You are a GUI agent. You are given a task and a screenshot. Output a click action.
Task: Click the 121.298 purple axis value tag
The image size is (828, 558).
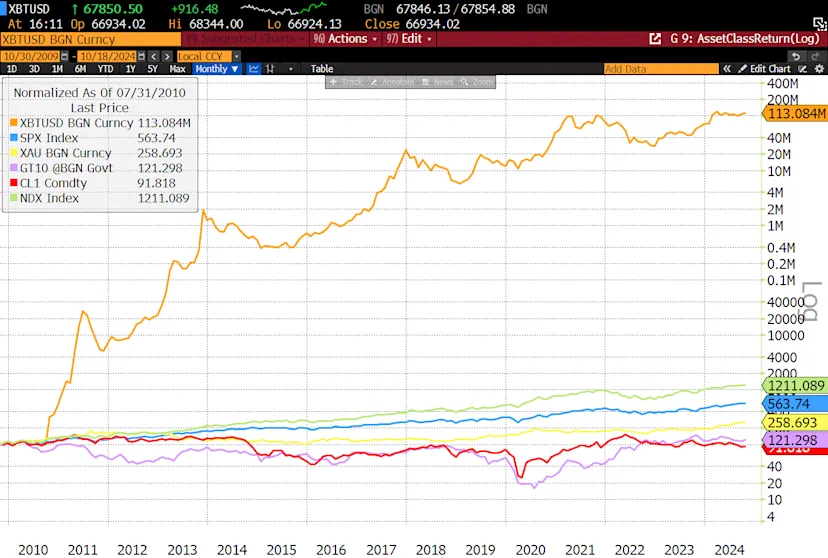point(795,440)
